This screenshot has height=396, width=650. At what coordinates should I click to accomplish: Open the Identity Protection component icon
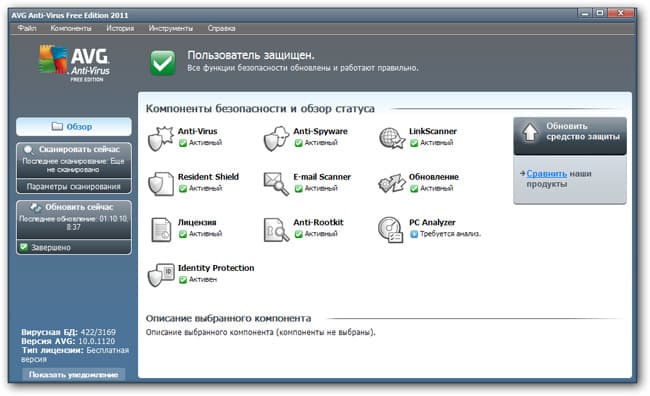pos(161,275)
